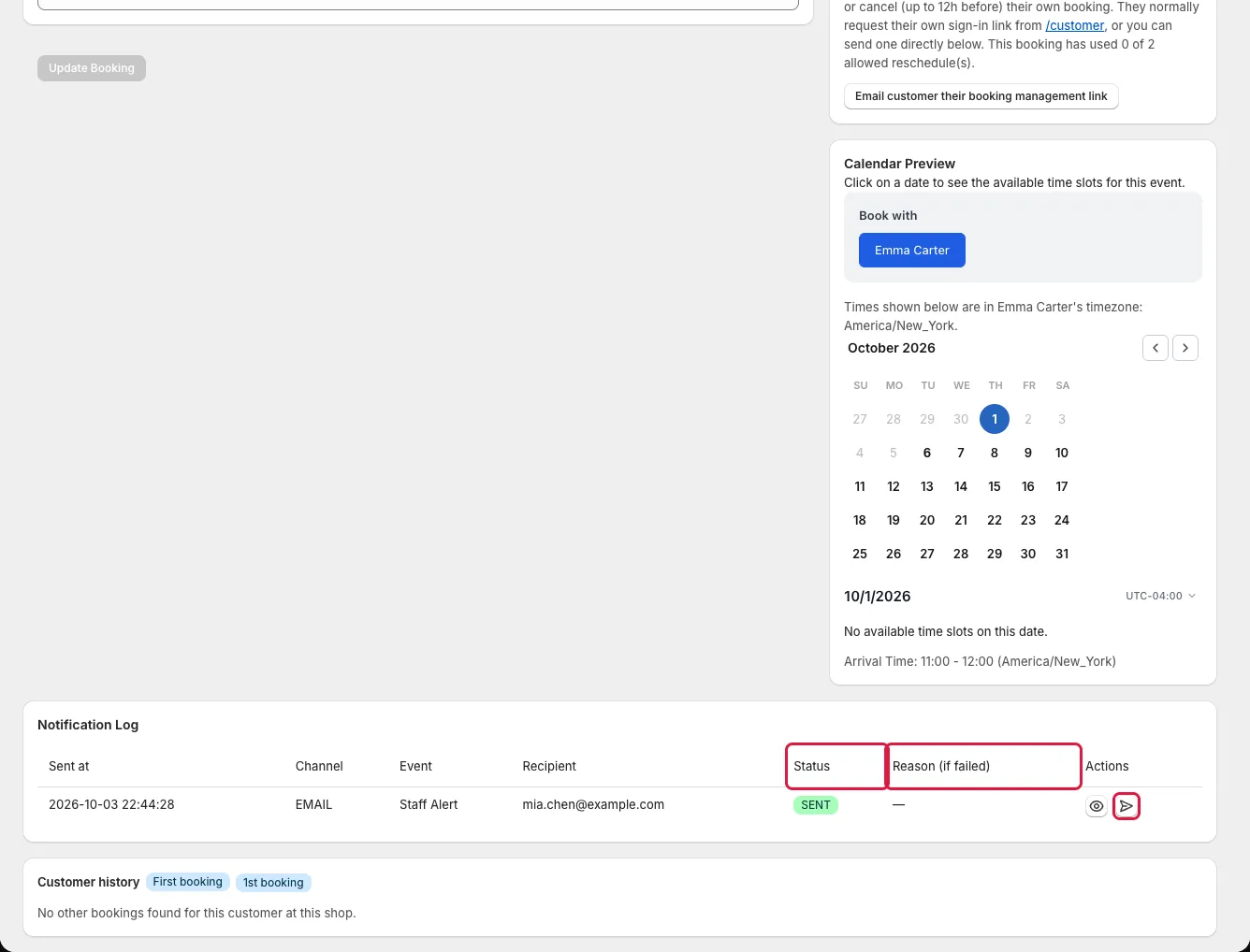Pick October 9 in Calendar Preview
1250x952 pixels.
[x=1028, y=453]
